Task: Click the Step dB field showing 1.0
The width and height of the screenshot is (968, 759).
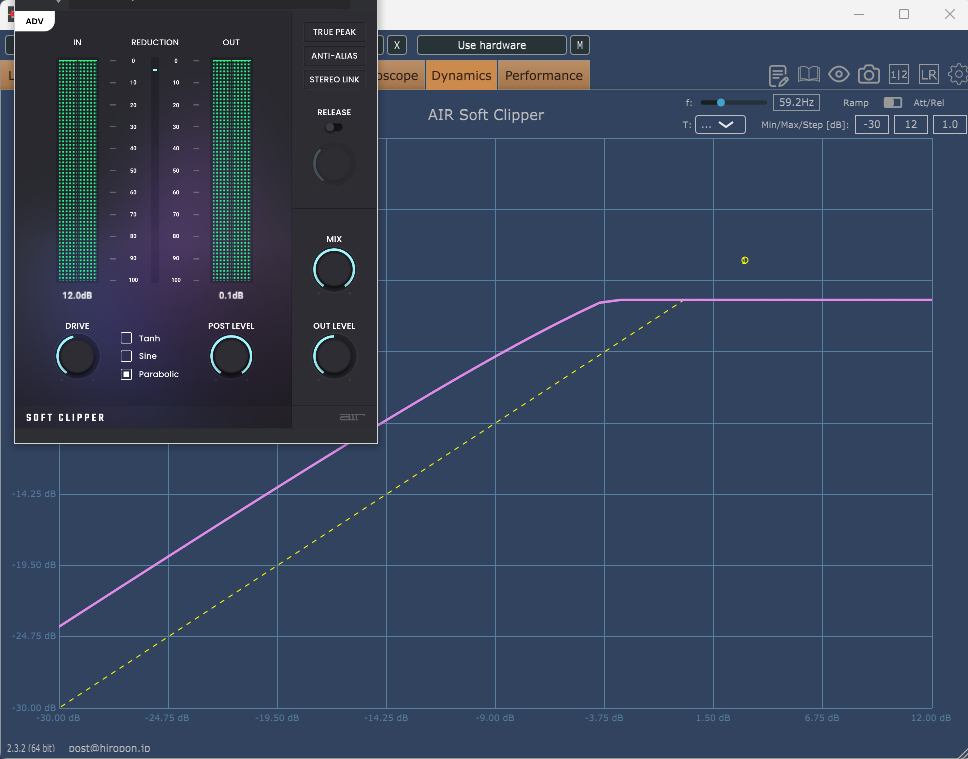Action: pyautogui.click(x=949, y=125)
